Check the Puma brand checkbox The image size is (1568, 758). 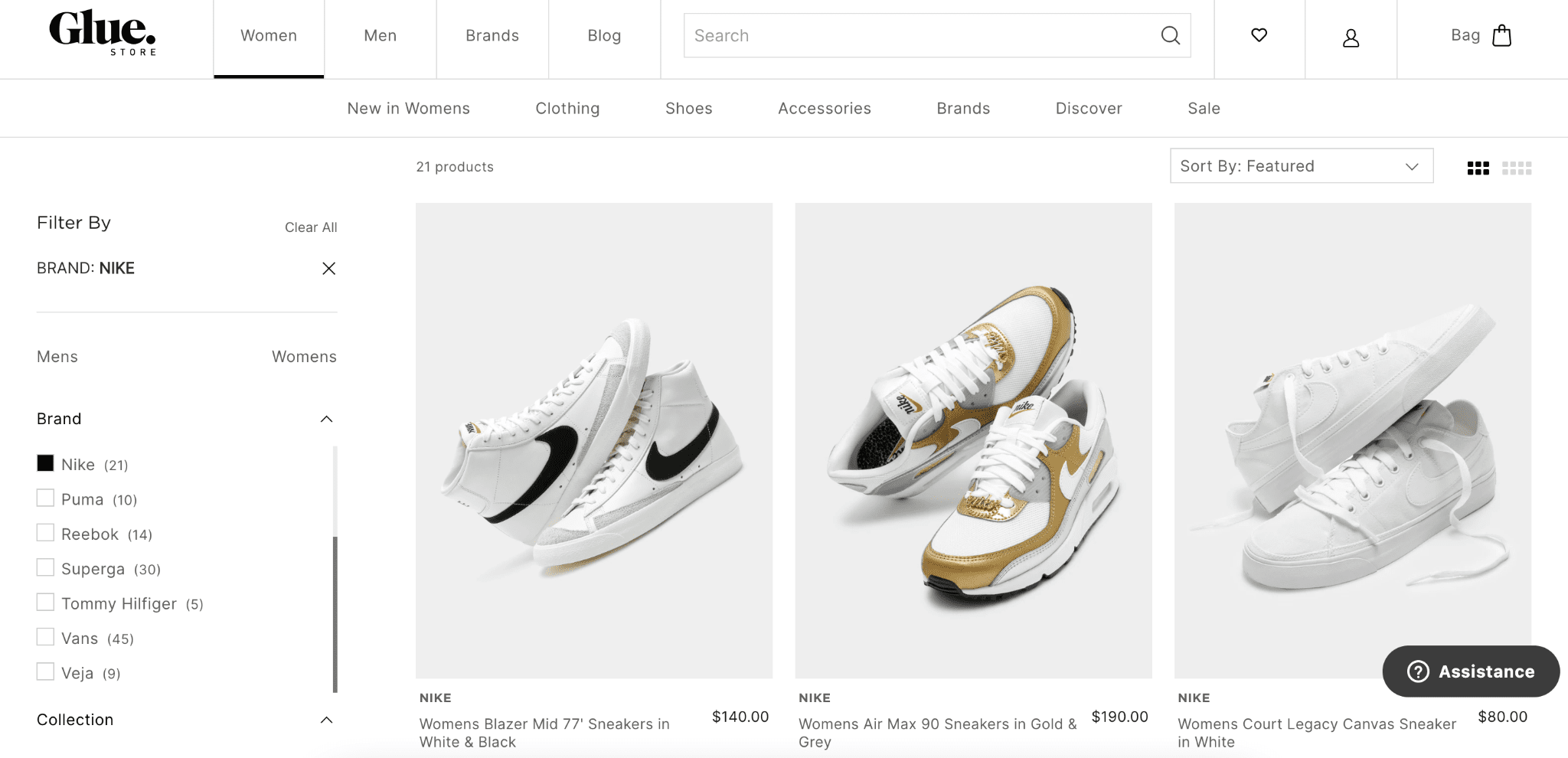[46, 498]
